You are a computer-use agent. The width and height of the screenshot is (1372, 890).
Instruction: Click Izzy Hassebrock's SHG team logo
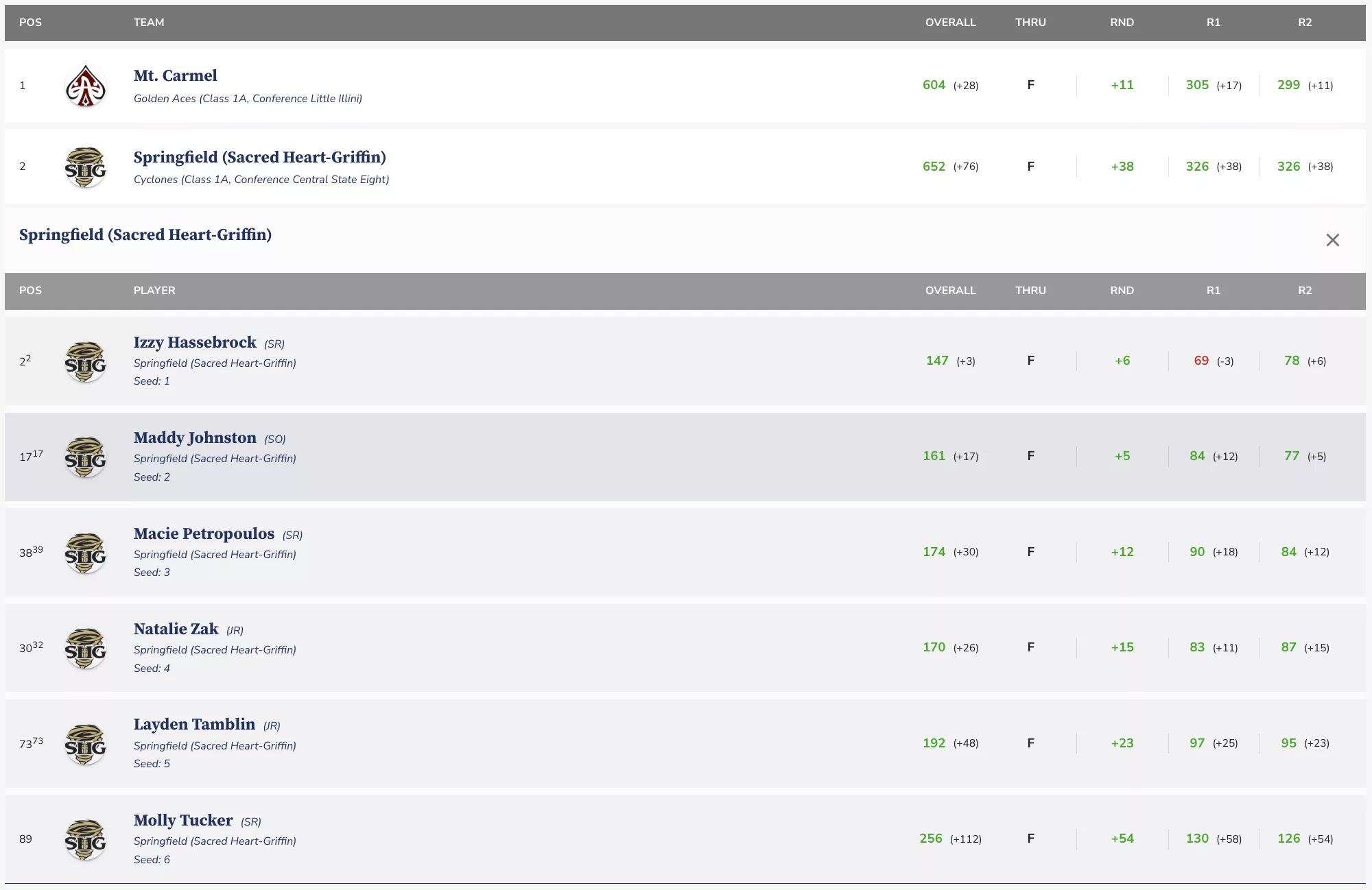[85, 361]
